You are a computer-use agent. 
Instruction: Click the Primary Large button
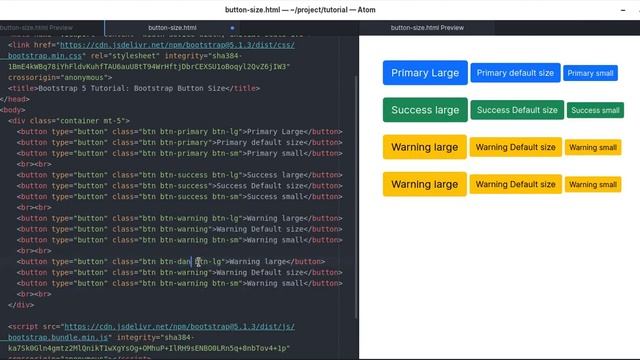pyautogui.click(x=425, y=73)
